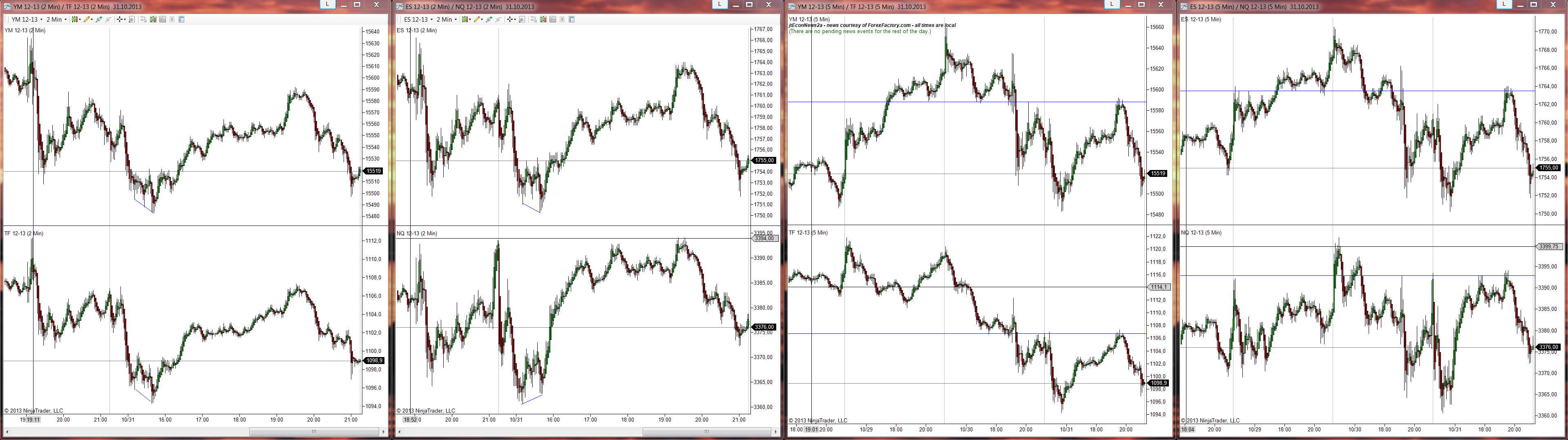Zoom in on the YM 2 Min chart
This screenshot has height=440, width=1568.
pyautogui.click(x=98, y=20)
